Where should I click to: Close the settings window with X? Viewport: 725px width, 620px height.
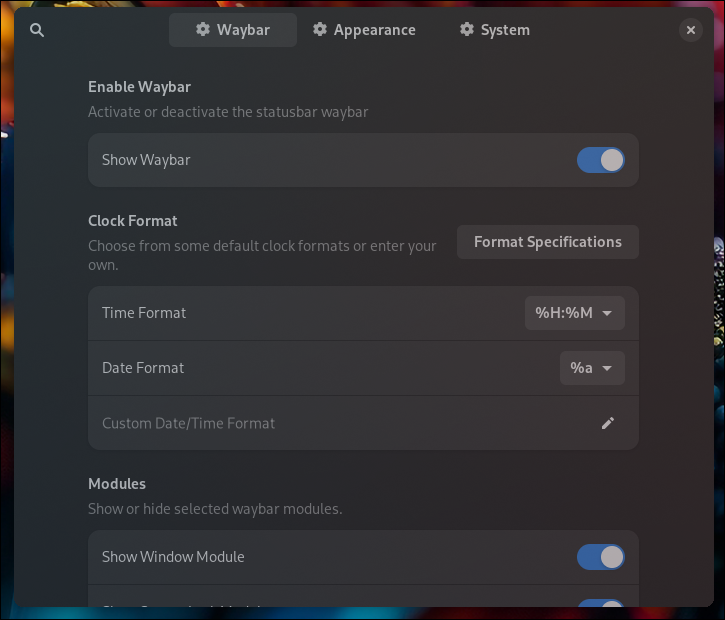691,30
